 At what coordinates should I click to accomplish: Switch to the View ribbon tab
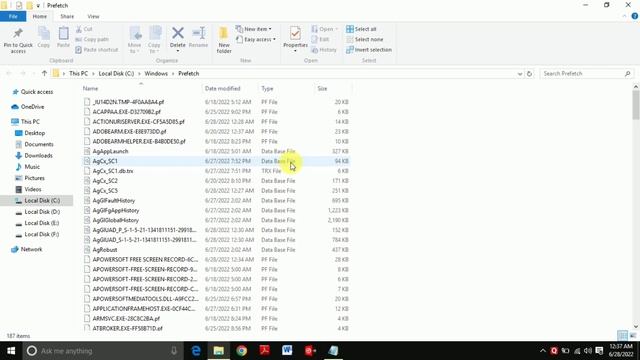pos(93,16)
